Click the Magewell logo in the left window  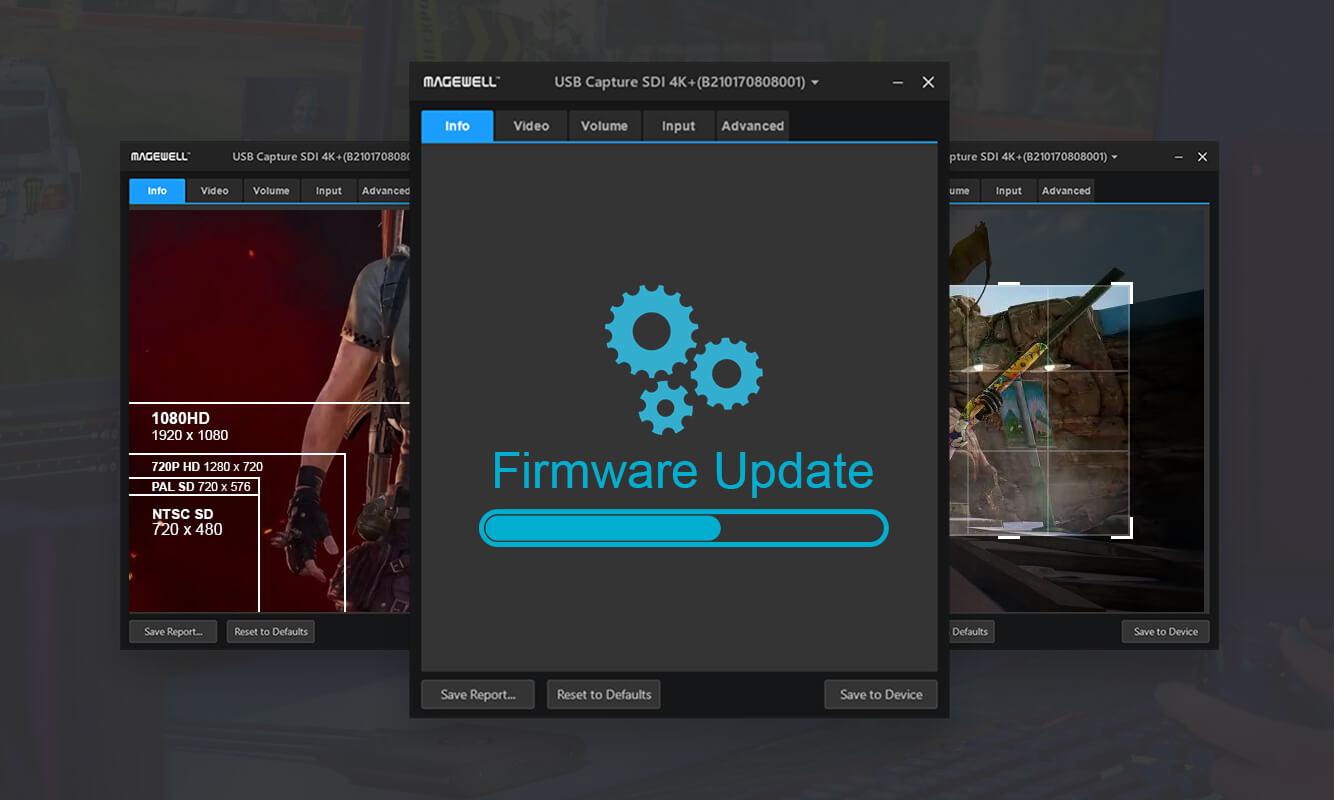point(160,157)
